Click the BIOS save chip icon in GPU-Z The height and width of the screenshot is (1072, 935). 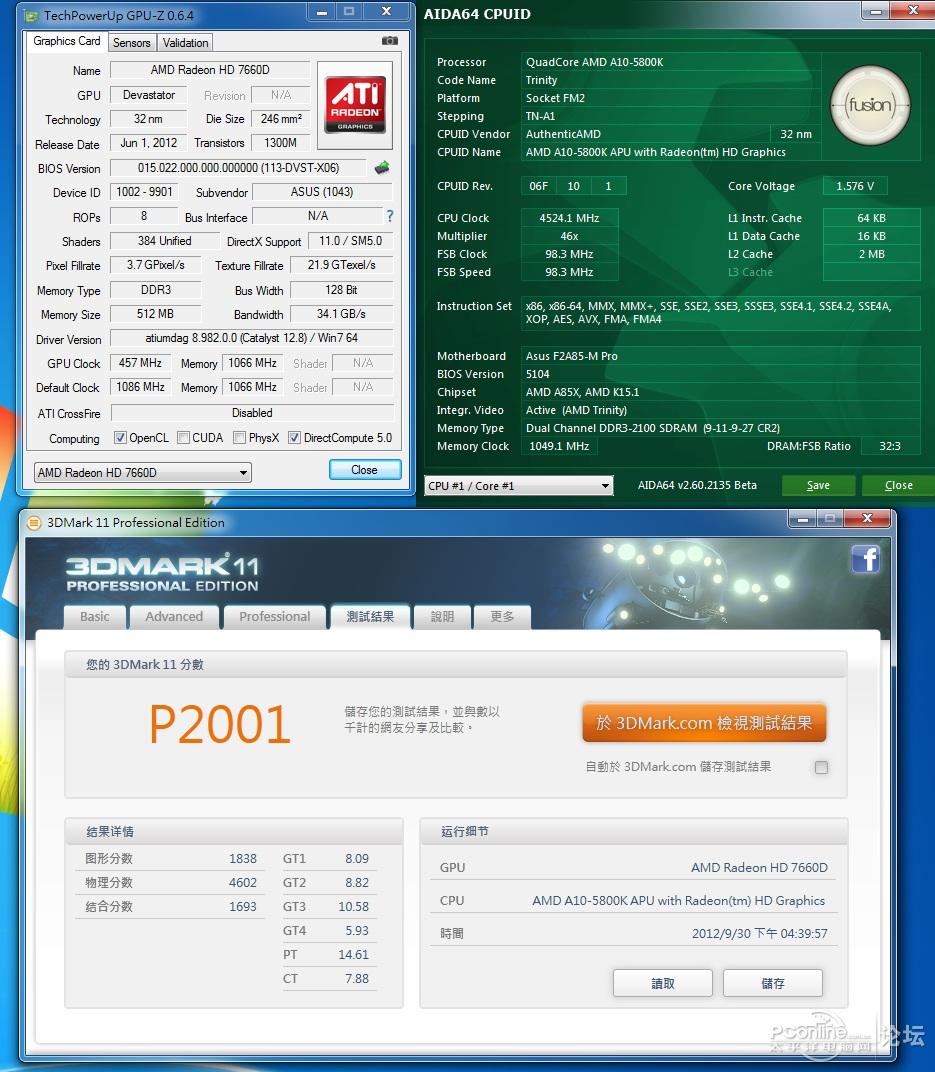[x=382, y=168]
